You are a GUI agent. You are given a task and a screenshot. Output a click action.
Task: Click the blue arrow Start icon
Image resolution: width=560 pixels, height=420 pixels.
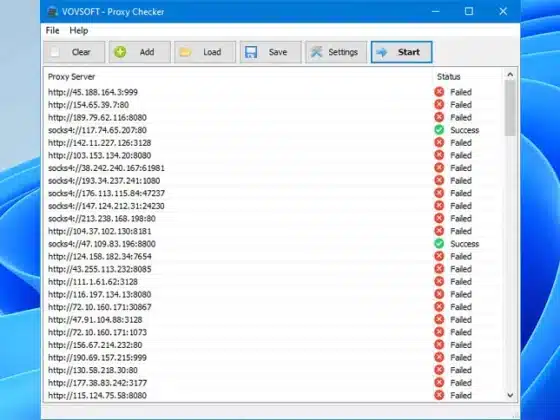pyautogui.click(x=382, y=52)
